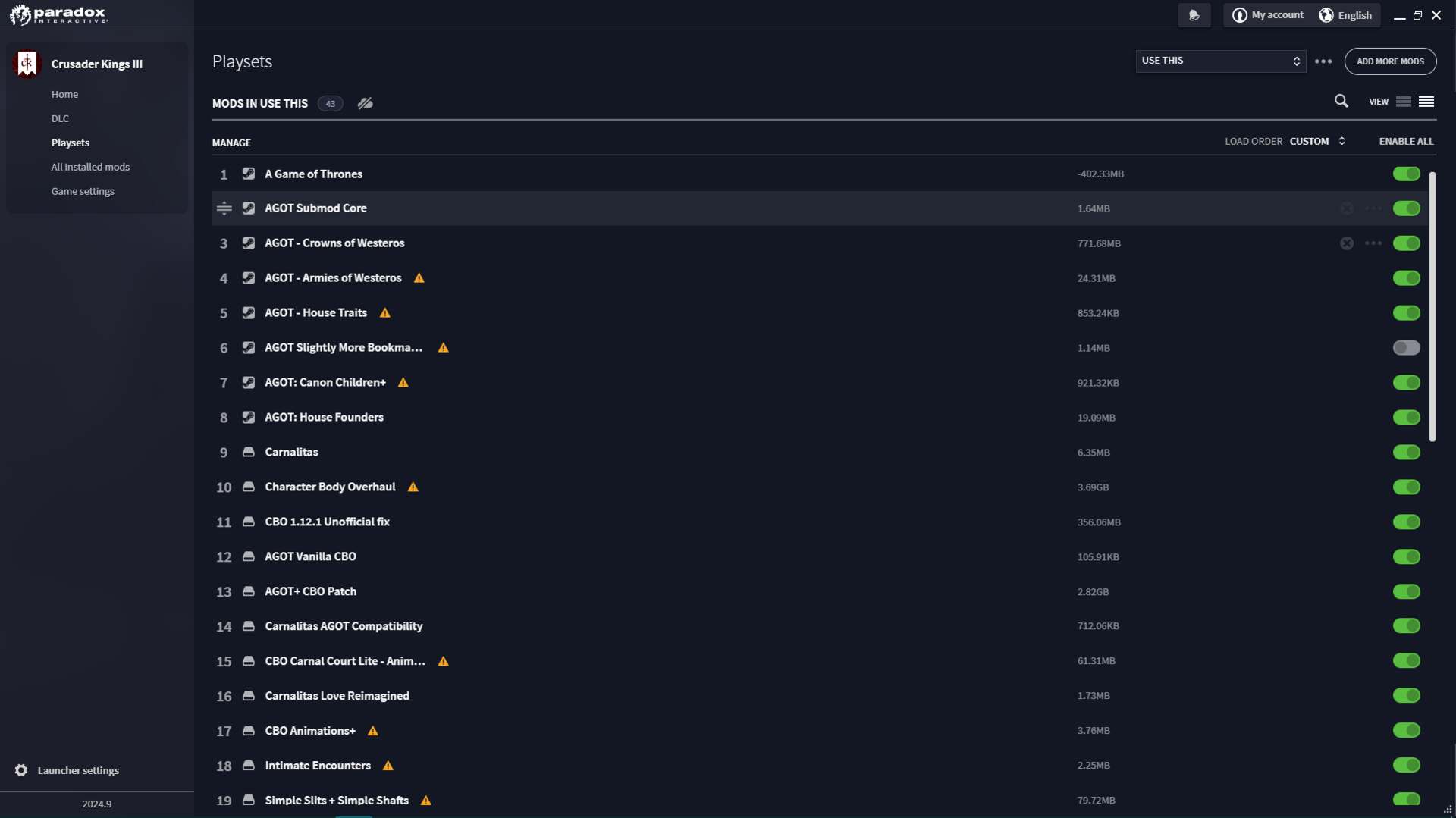This screenshot has width=1456, height=818.
Task: Open the USE THIS playset dropdown
Action: tap(1221, 61)
